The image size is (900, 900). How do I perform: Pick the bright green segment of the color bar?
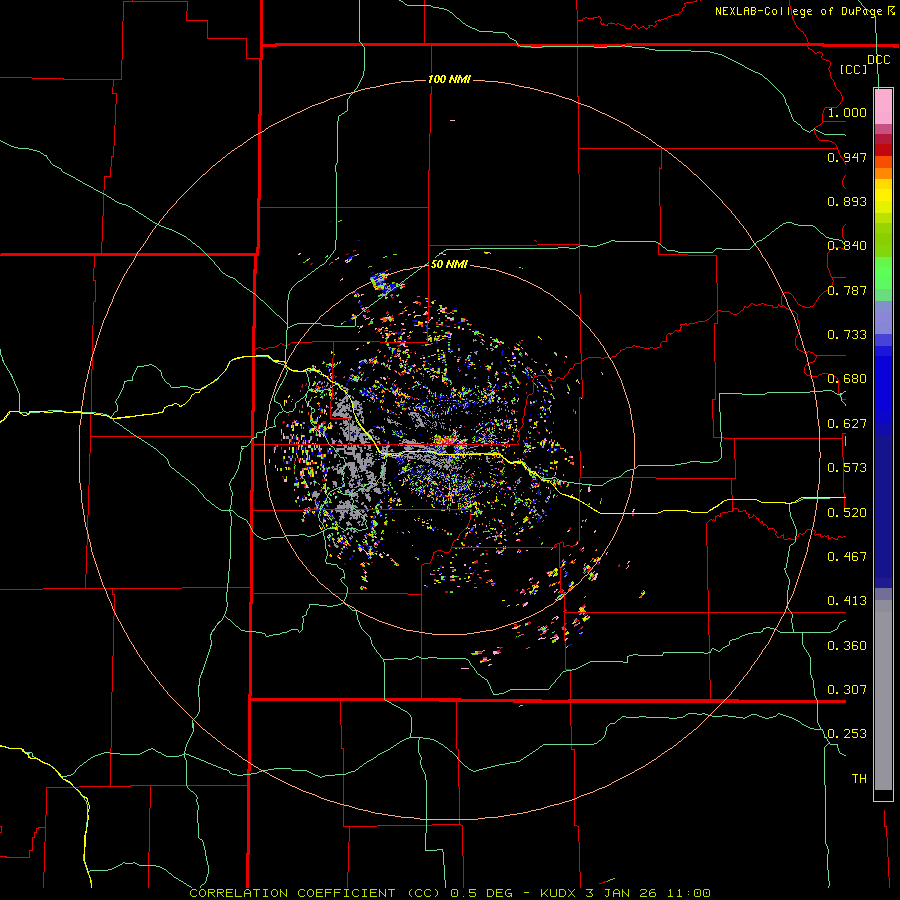click(x=883, y=273)
